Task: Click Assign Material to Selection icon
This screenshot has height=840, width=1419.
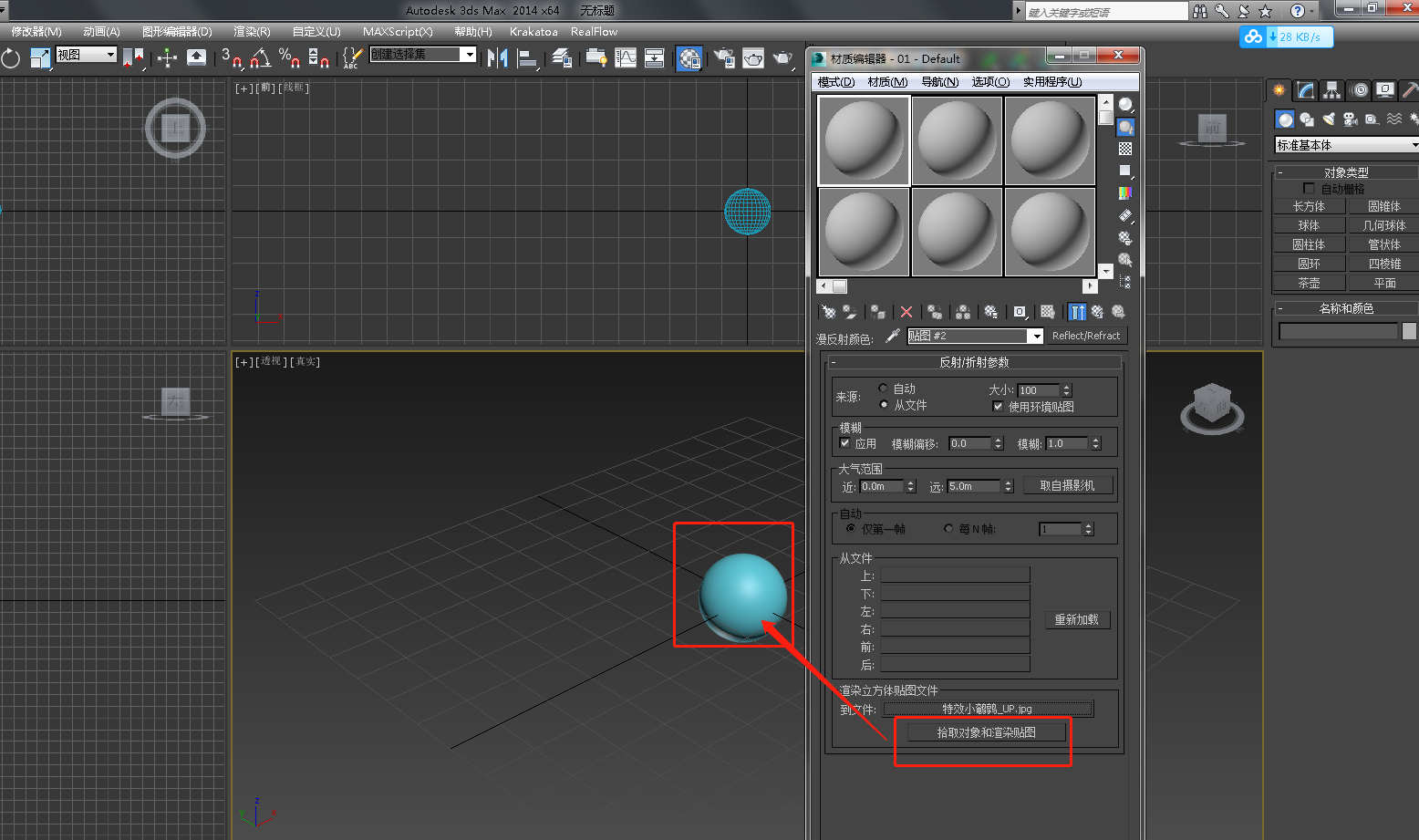Action: click(x=877, y=312)
